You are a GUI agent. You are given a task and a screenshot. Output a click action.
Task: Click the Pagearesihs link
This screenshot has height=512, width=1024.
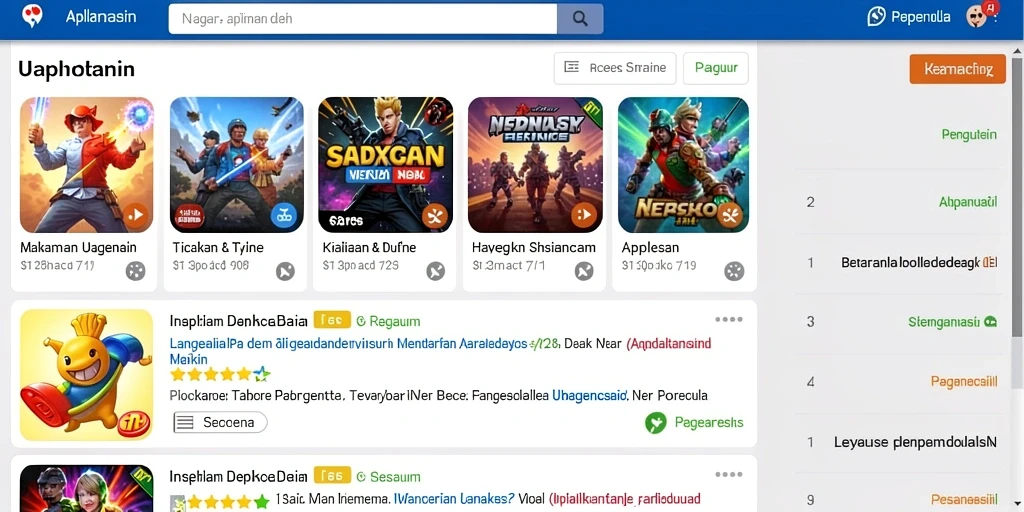point(709,423)
